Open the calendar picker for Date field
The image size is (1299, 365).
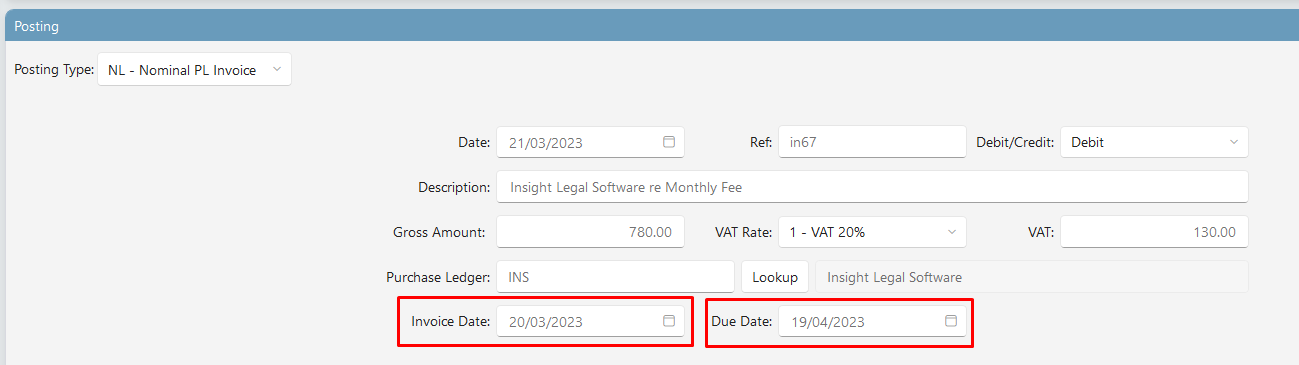click(x=669, y=142)
